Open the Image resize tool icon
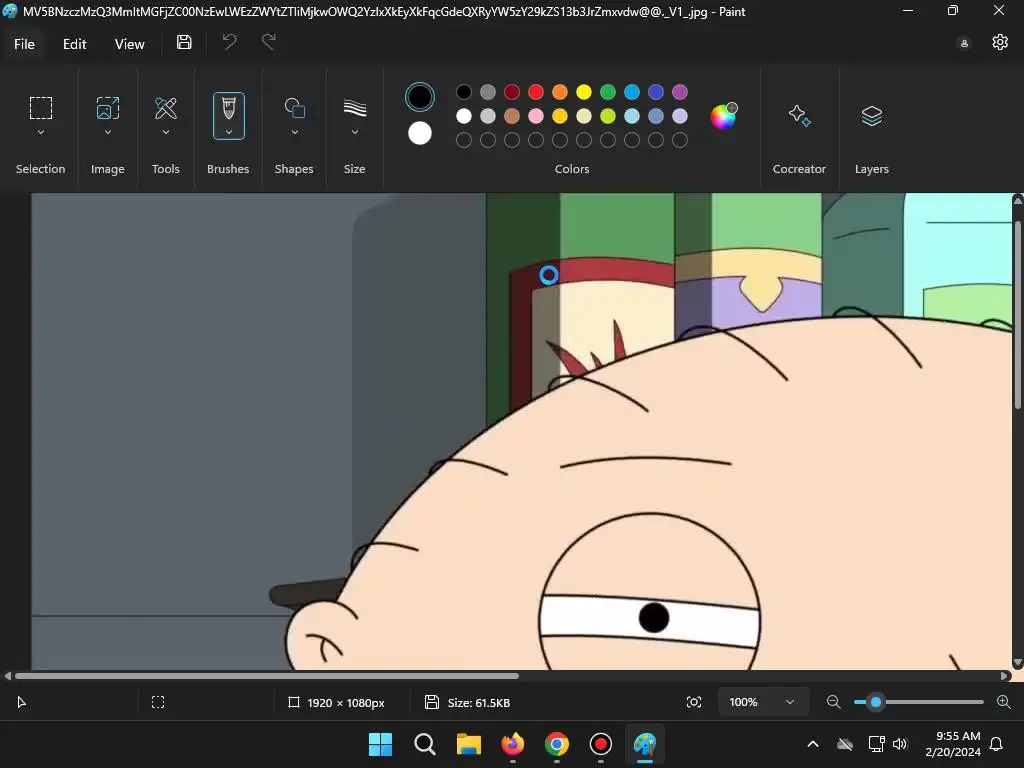1024x768 pixels. coord(108,108)
